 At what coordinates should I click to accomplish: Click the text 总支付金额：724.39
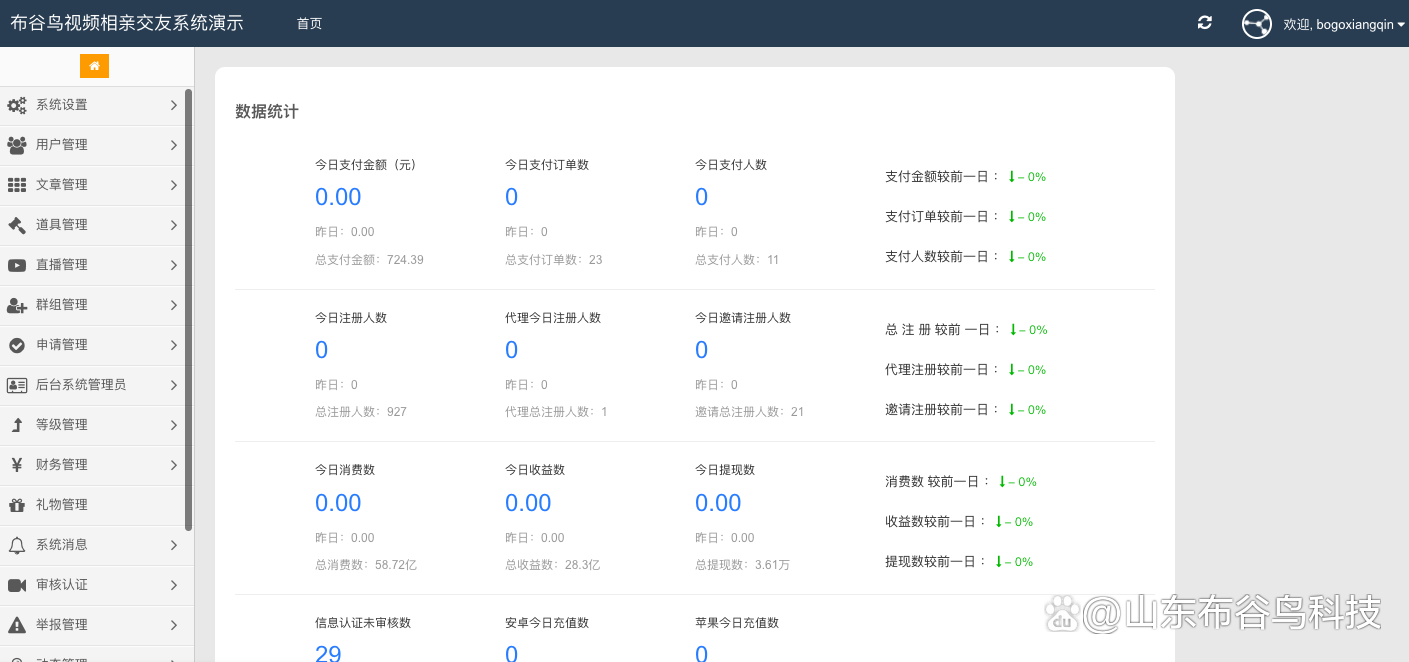[369, 260]
